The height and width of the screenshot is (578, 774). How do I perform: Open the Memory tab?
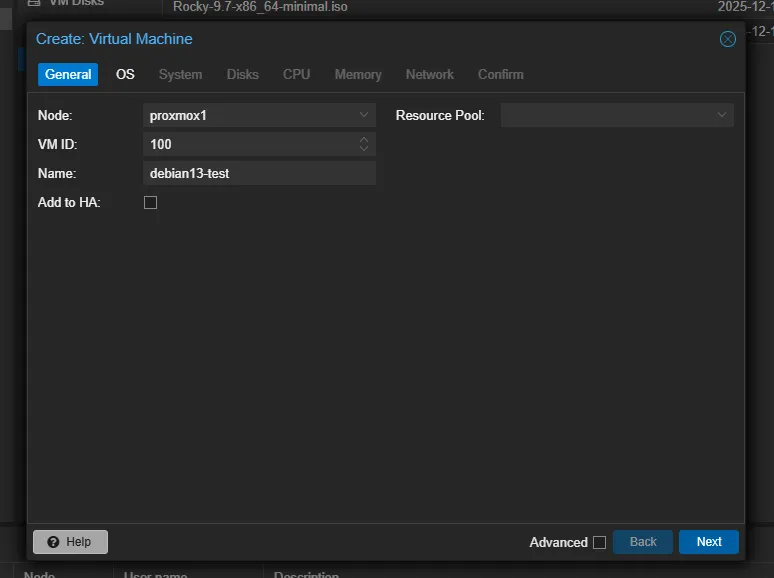357,74
